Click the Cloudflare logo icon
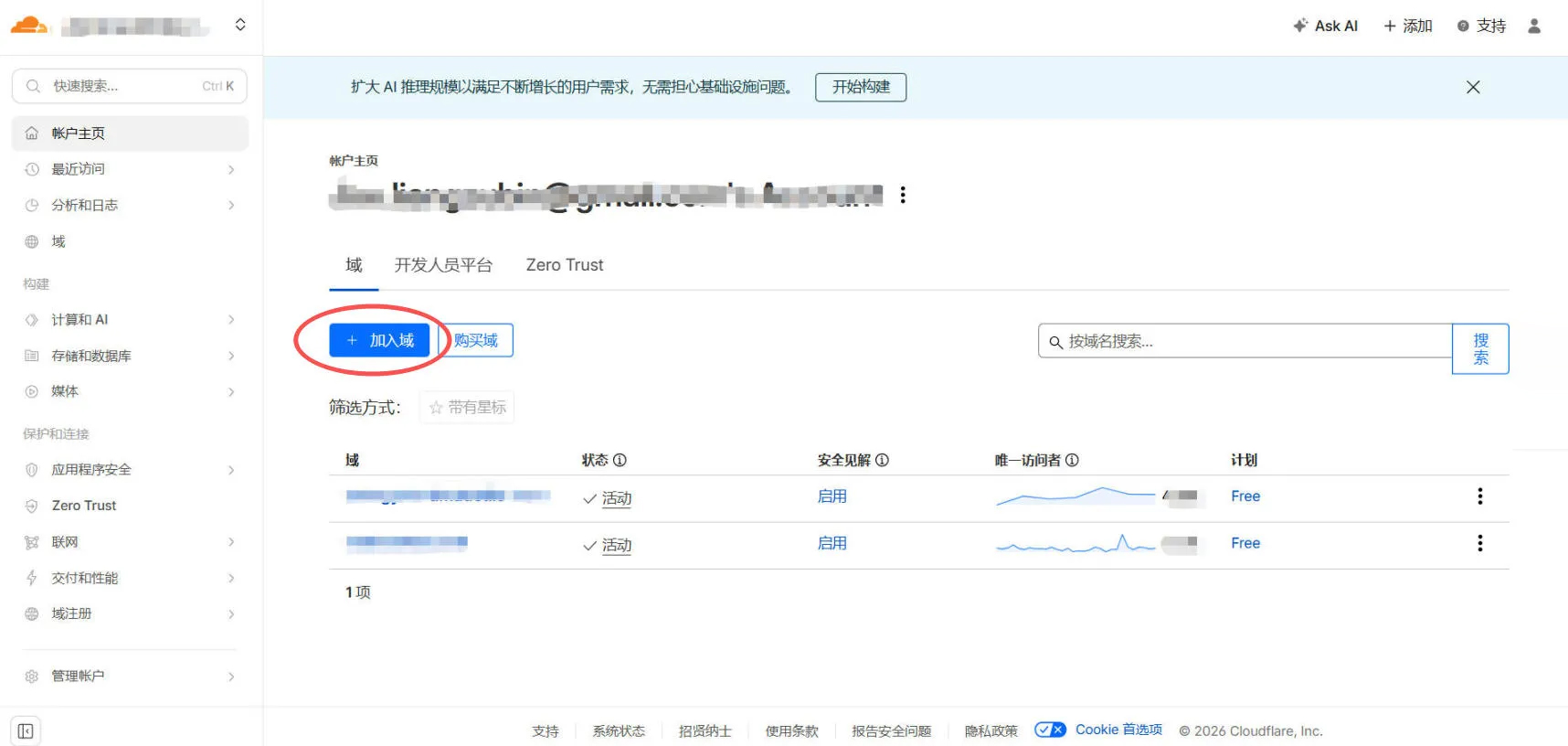 (x=29, y=26)
